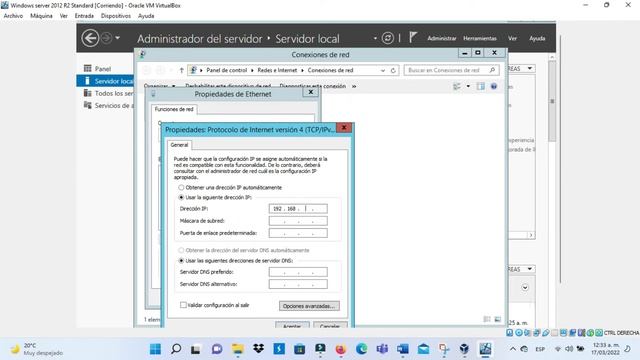Open Herramientas in Server Manager
This screenshot has height=360, width=640.
point(480,38)
